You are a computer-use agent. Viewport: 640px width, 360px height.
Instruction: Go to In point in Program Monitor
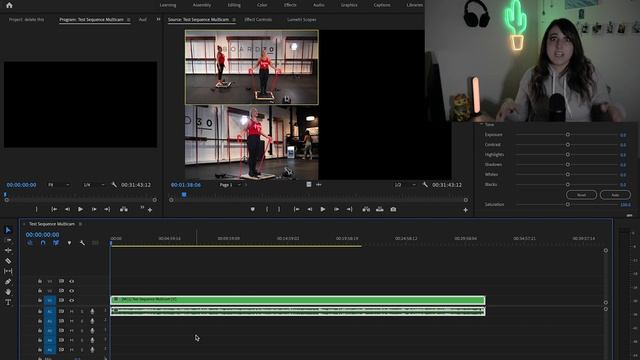54,209
